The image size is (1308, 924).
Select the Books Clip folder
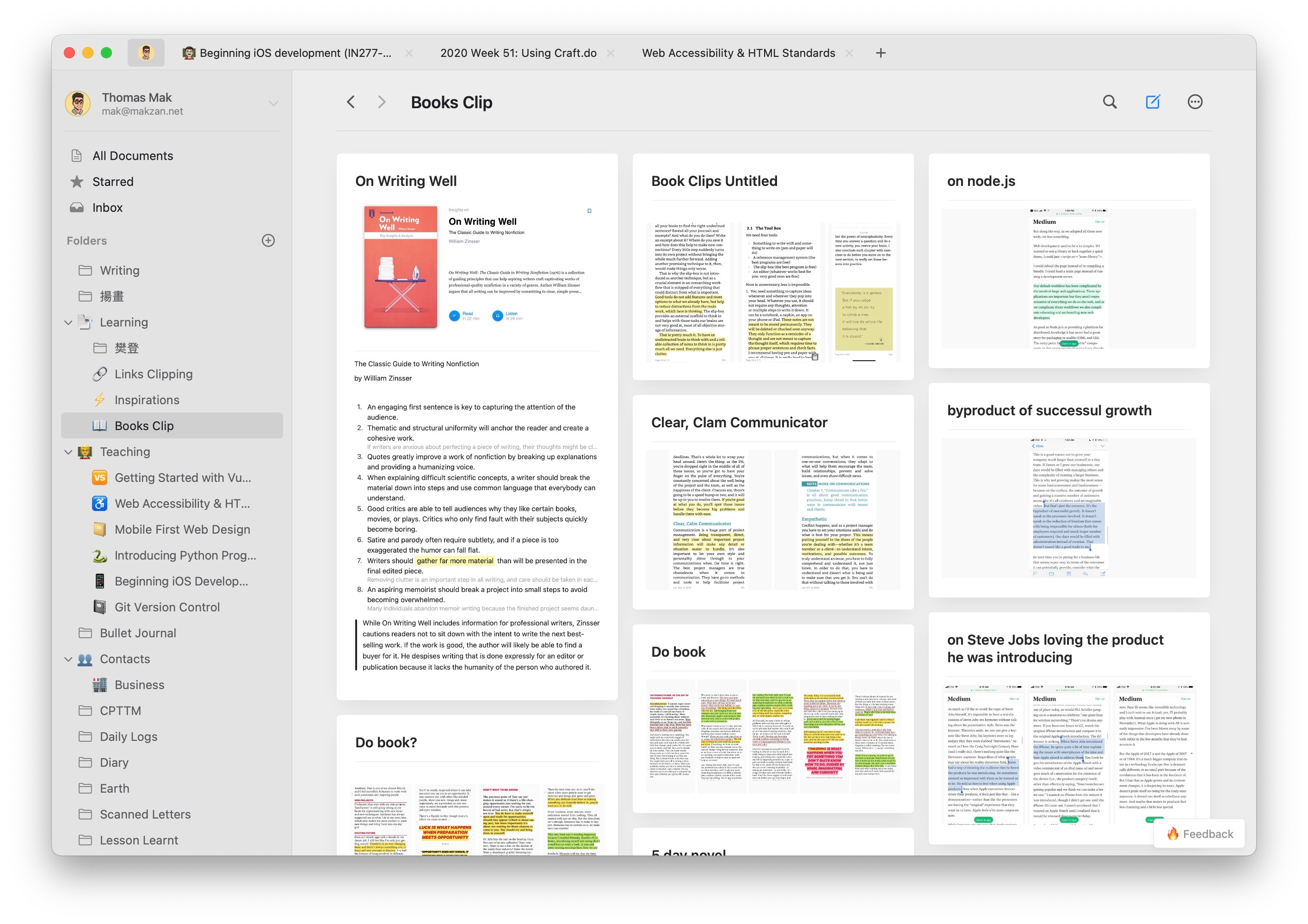[172, 425]
